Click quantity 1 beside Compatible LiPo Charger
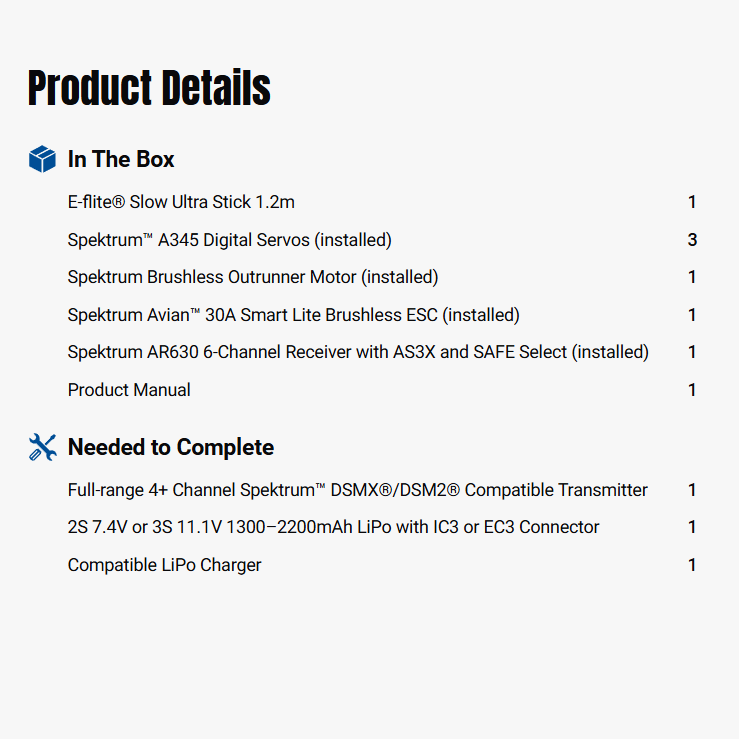This screenshot has height=739, width=739. [692, 565]
